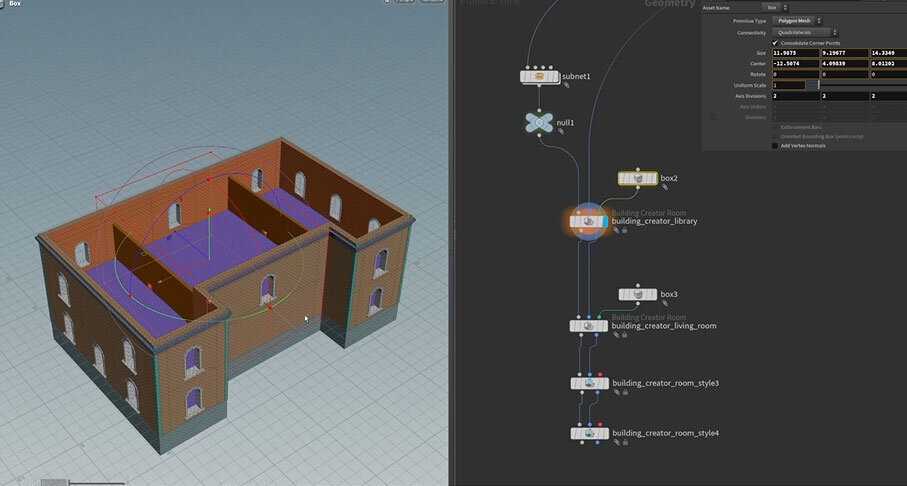Open the Primitive Type dropdown

click(797, 20)
